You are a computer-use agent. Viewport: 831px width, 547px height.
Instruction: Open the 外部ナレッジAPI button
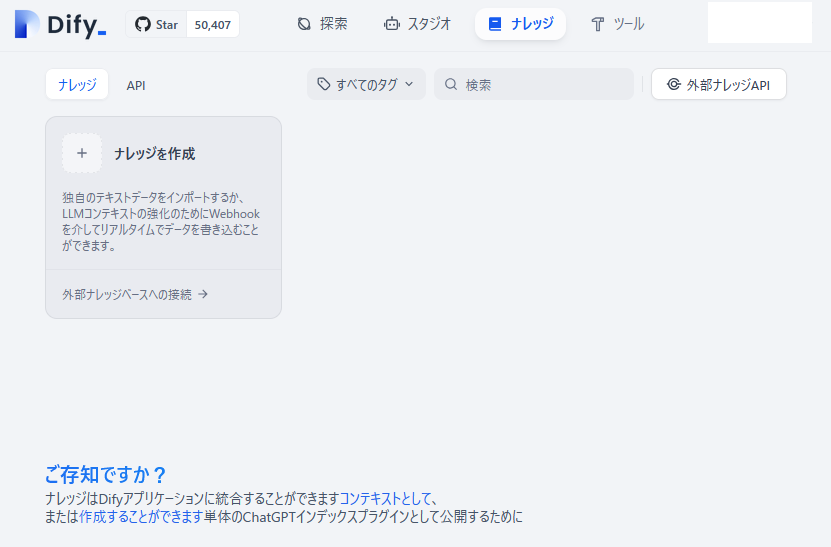click(719, 84)
